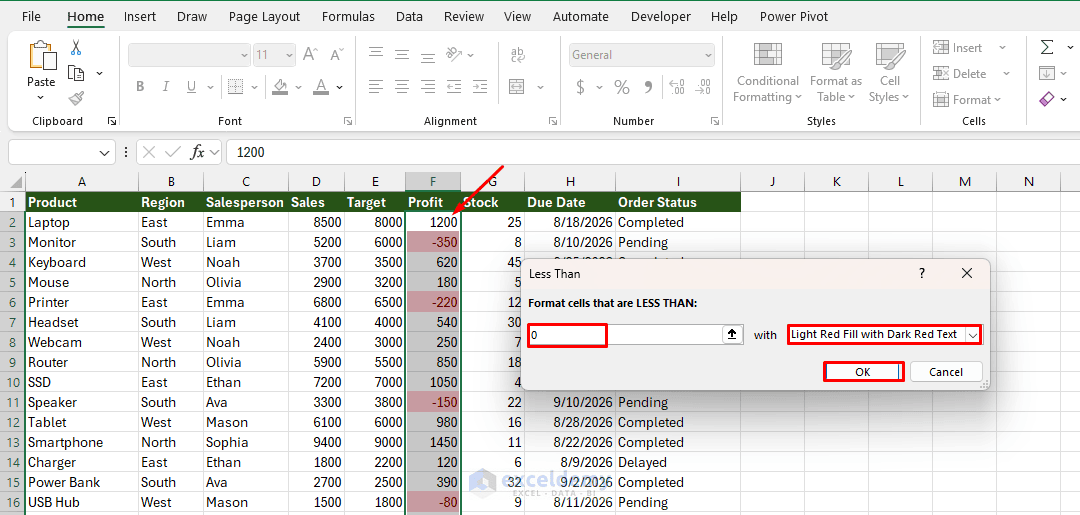1080x515 pixels.
Task: Apply Comma Style format
Action: tap(648, 87)
